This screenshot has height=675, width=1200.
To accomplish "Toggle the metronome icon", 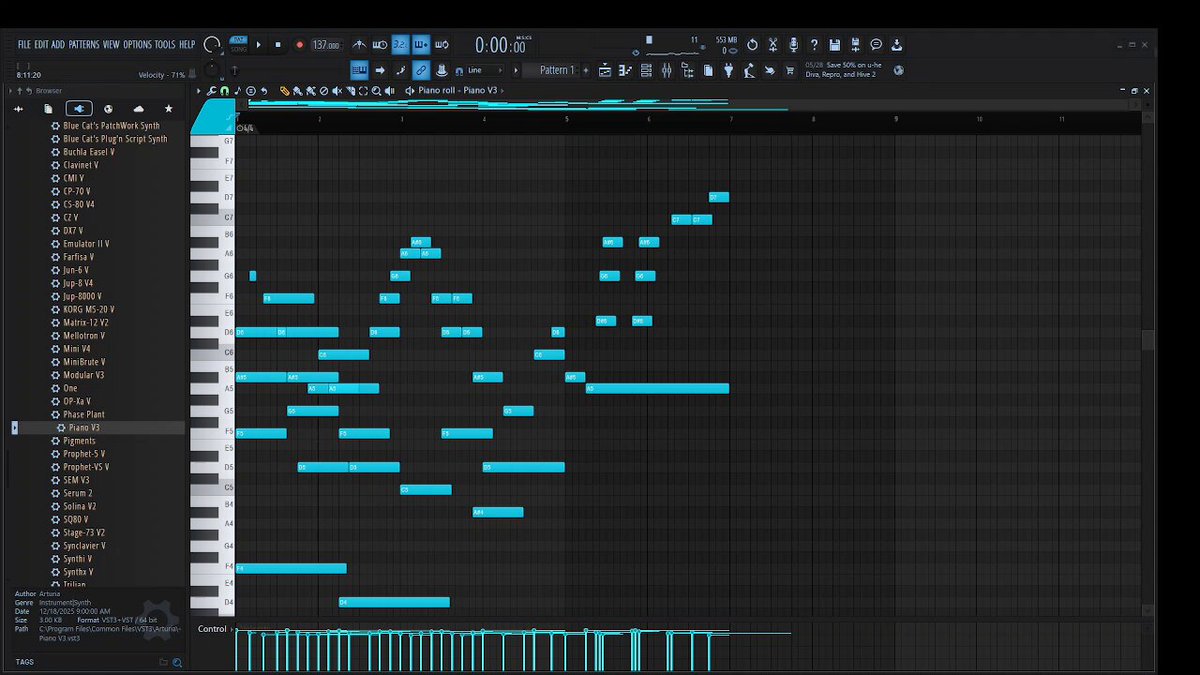I will [x=359, y=45].
